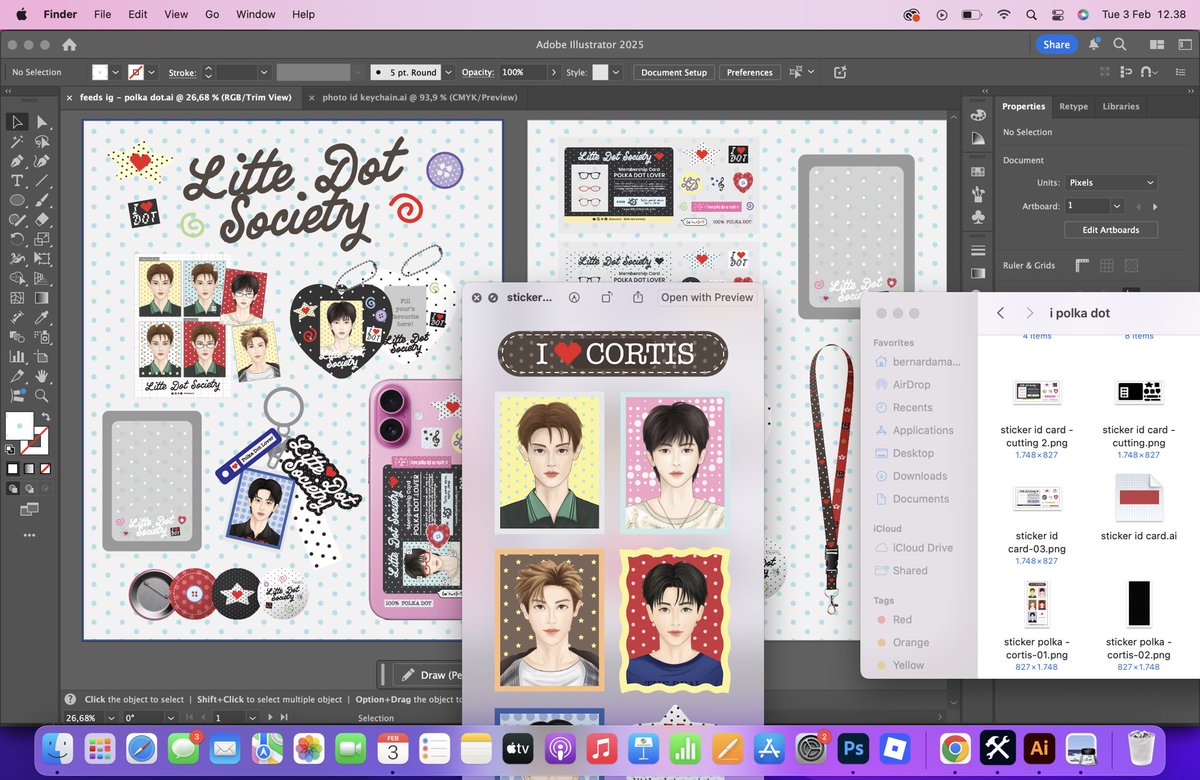The width and height of the screenshot is (1200, 780).
Task: Select the Direct Selection tool
Action: (42, 122)
